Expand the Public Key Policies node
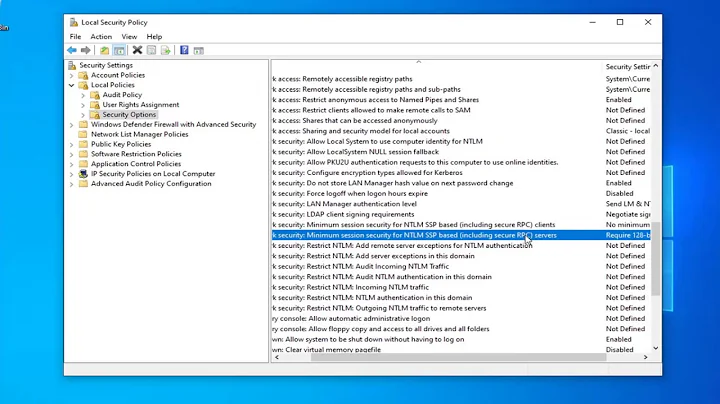The image size is (720, 404). pyautogui.click(x=72, y=144)
